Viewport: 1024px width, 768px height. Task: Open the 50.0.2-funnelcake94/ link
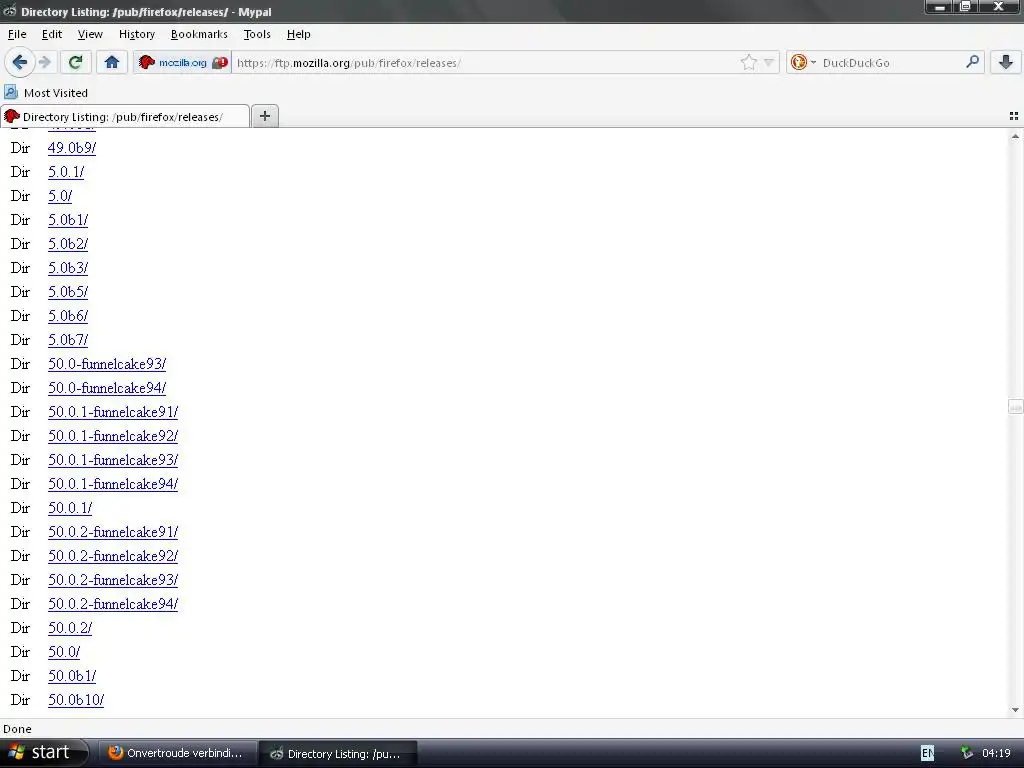[x=113, y=604]
